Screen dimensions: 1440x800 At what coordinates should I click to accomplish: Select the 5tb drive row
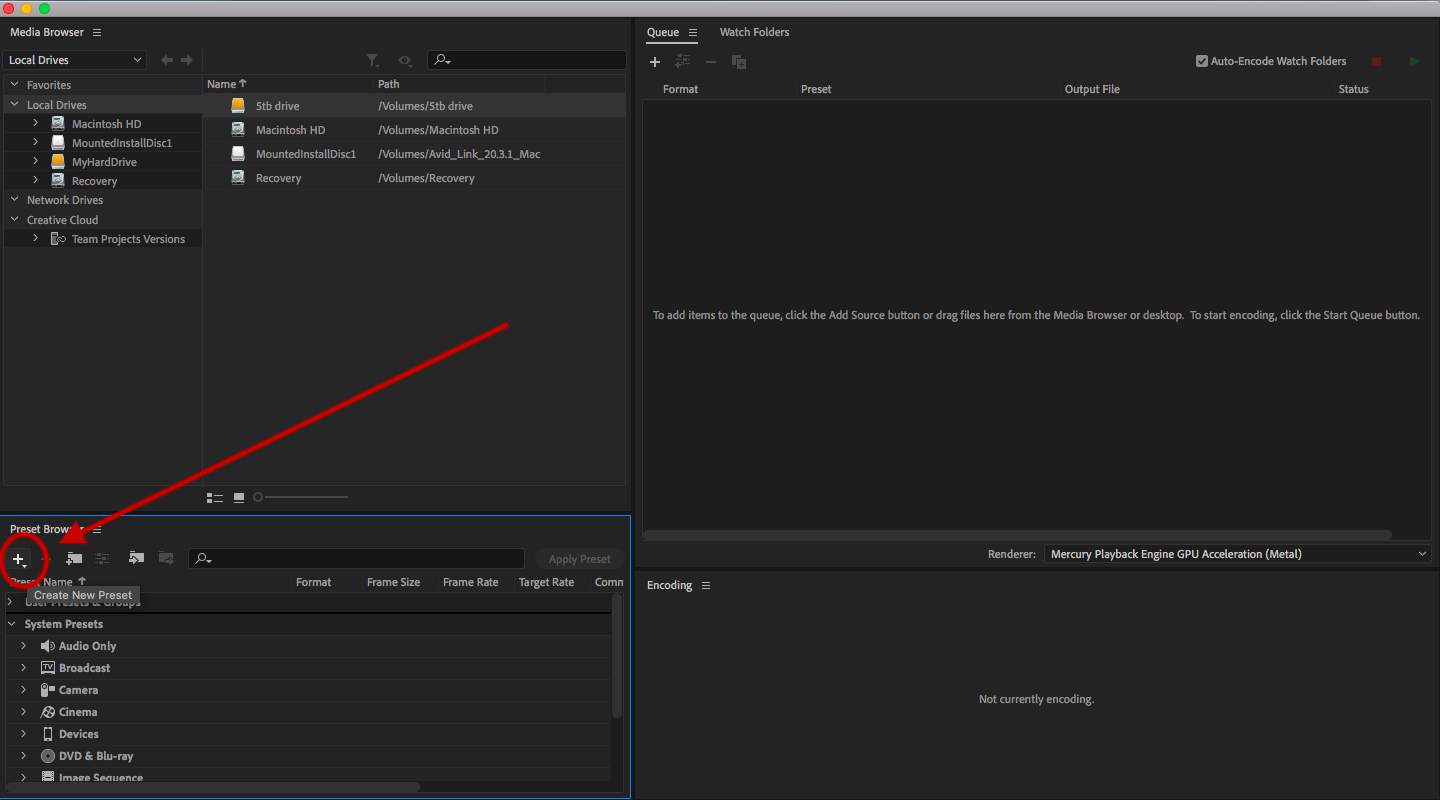(x=414, y=105)
